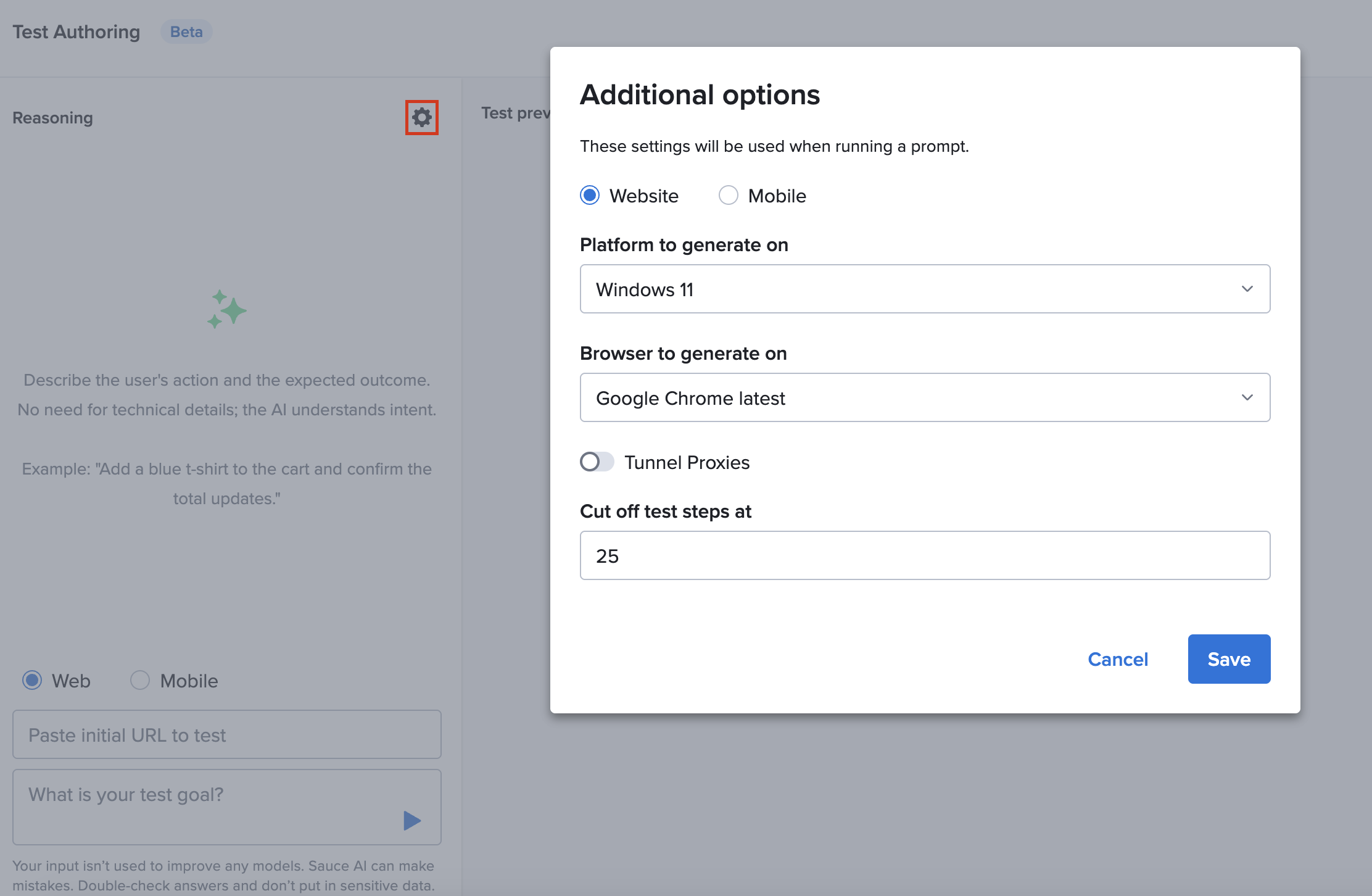Expand the Google Chrome latest chevron
Viewport: 1372px width, 896px height.
pos(1247,397)
